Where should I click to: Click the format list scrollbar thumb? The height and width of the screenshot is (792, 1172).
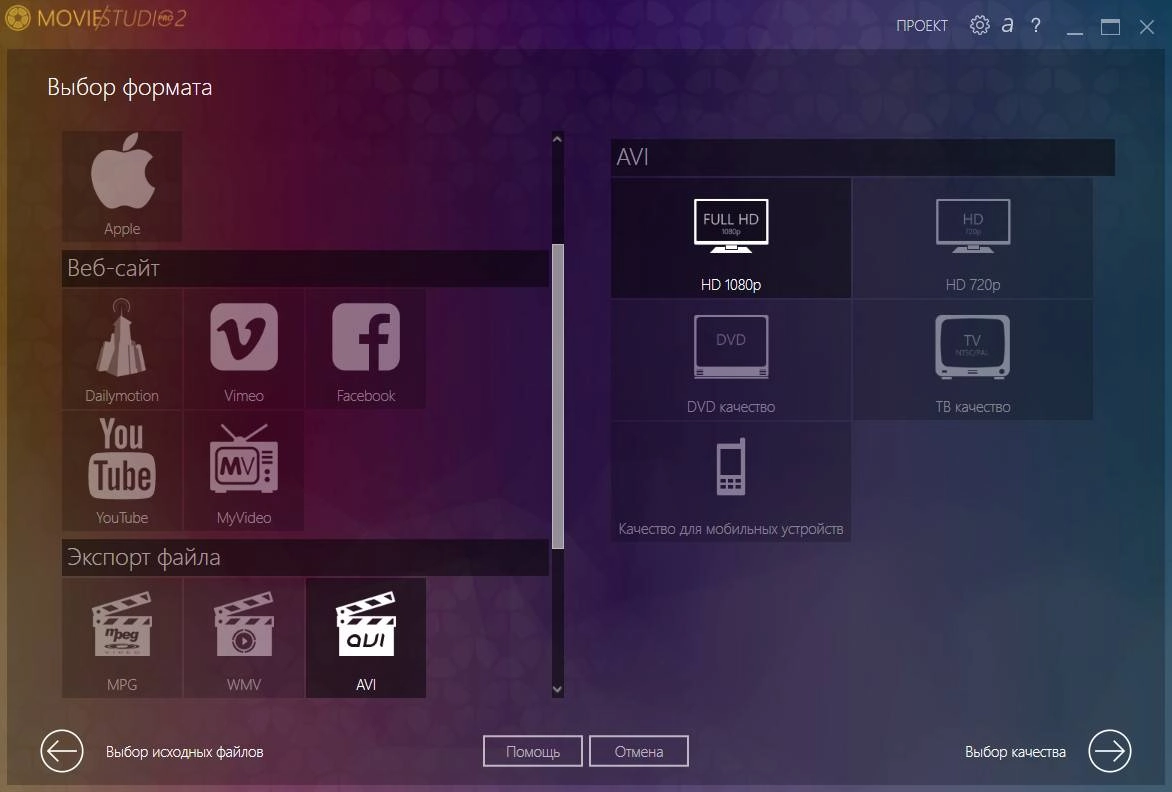point(558,396)
